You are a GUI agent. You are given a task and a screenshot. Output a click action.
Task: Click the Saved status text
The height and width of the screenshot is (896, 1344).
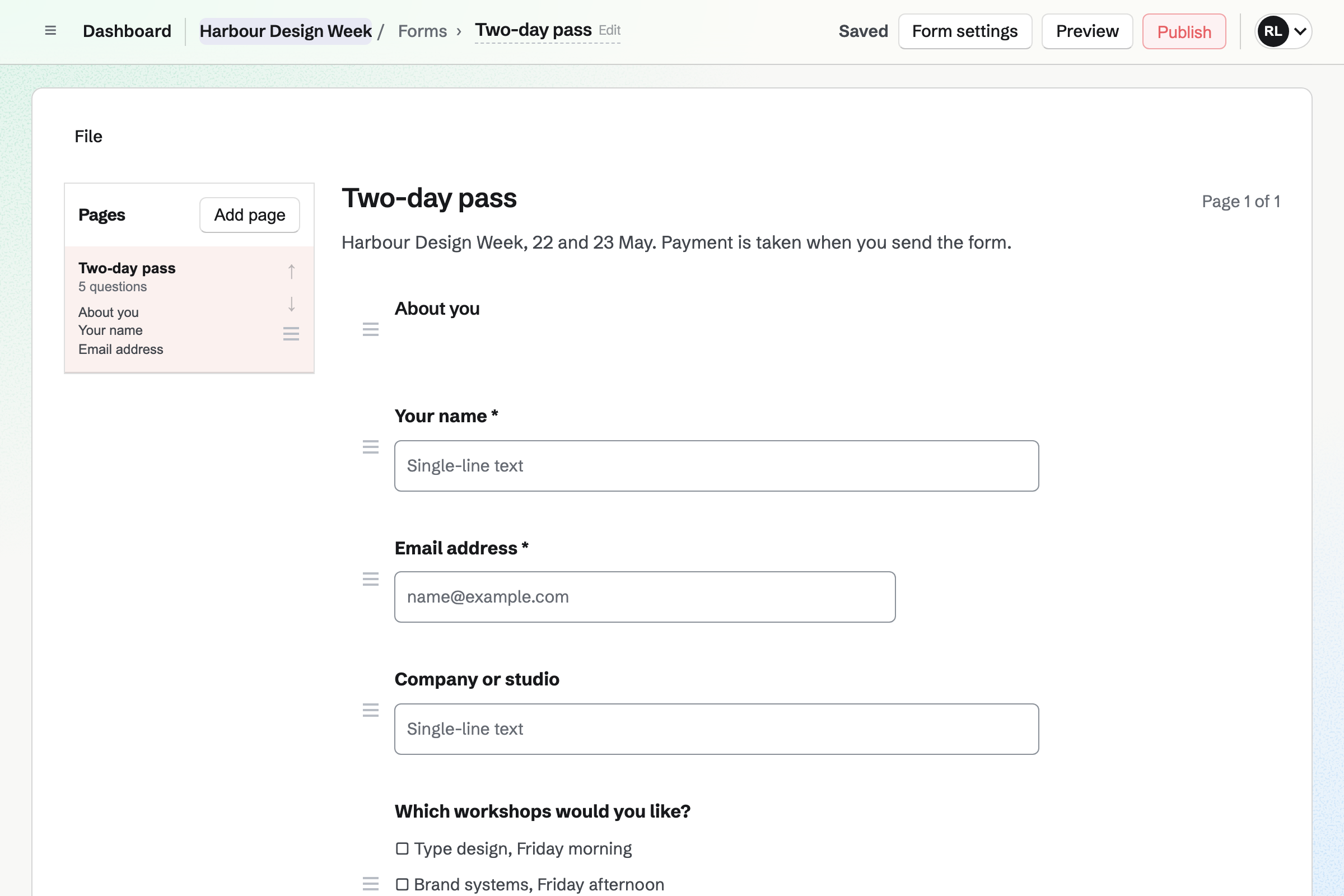863,31
